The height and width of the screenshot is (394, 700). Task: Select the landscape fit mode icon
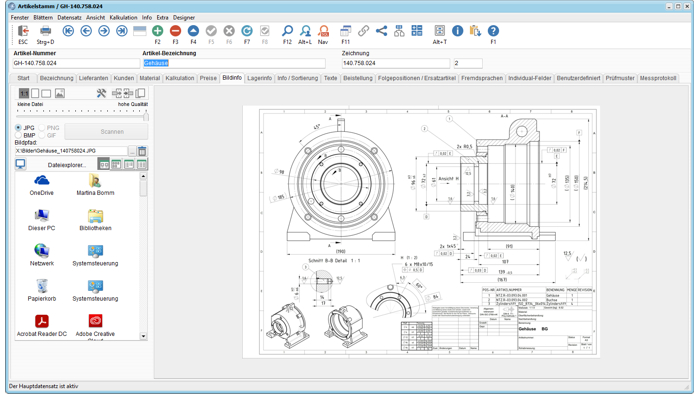(46, 93)
